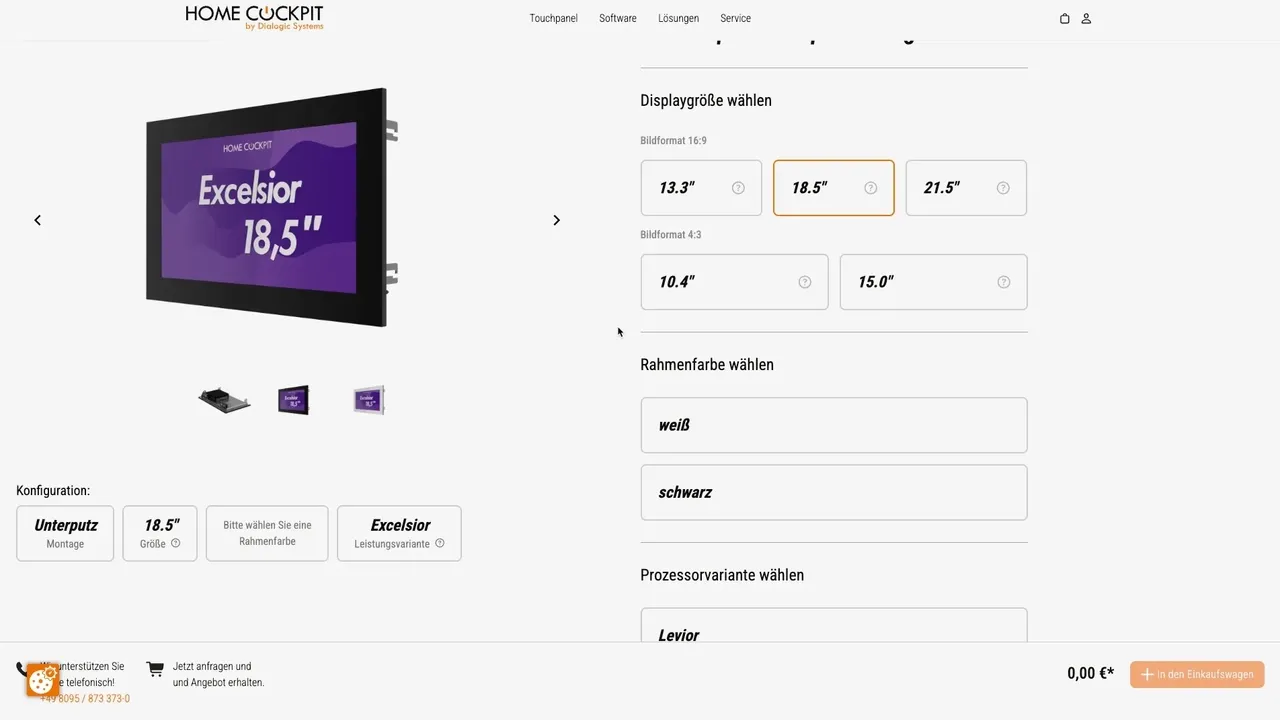1280x720 pixels.
Task: View the white frame panel thumbnail
Action: [369, 400]
